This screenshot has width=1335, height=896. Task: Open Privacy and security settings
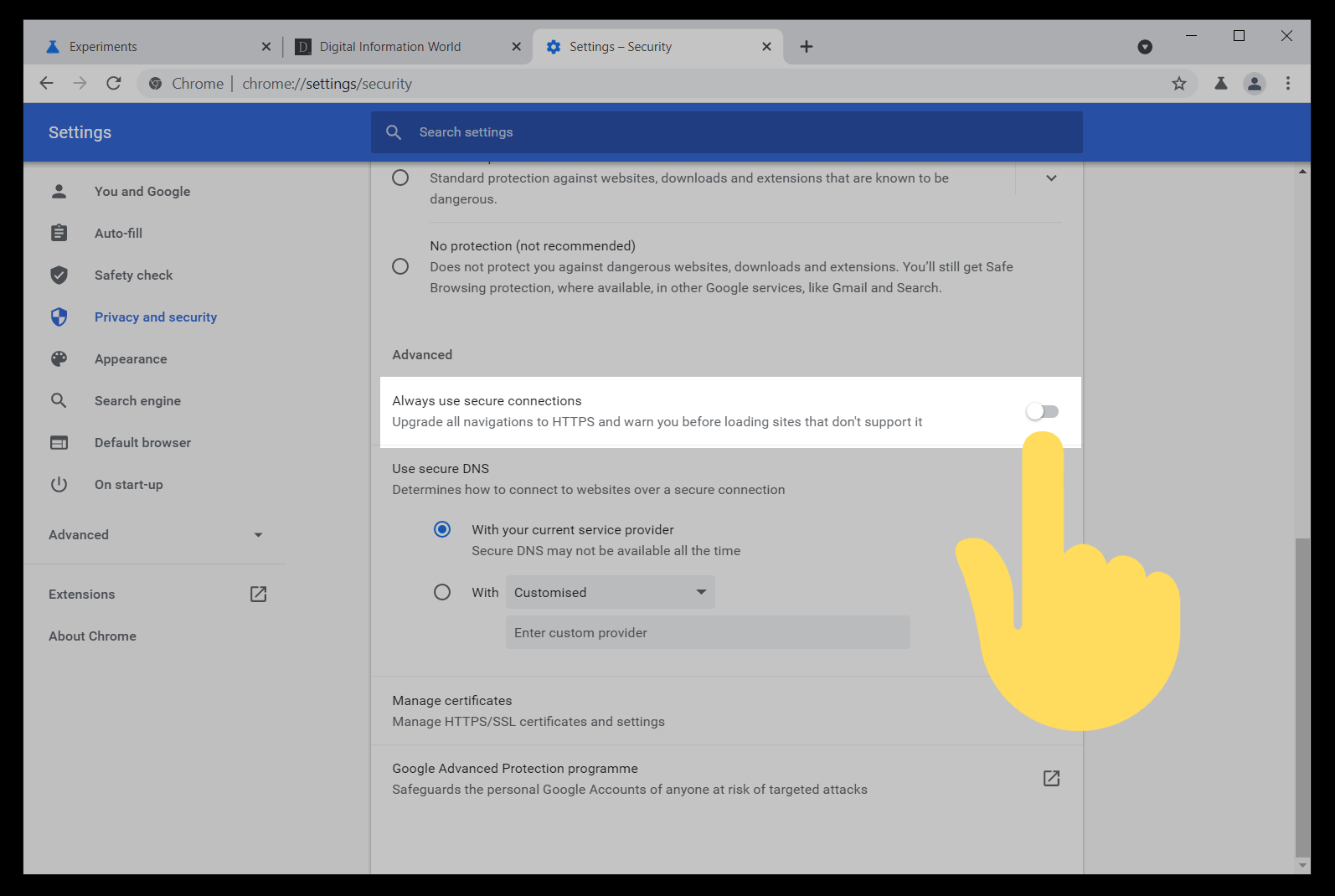156,317
